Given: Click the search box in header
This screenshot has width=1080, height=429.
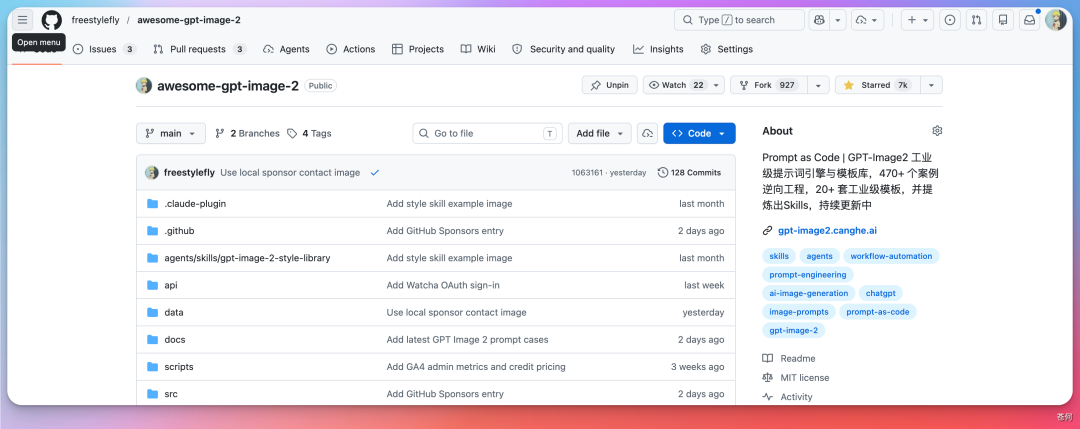Looking at the screenshot, I should [739, 20].
